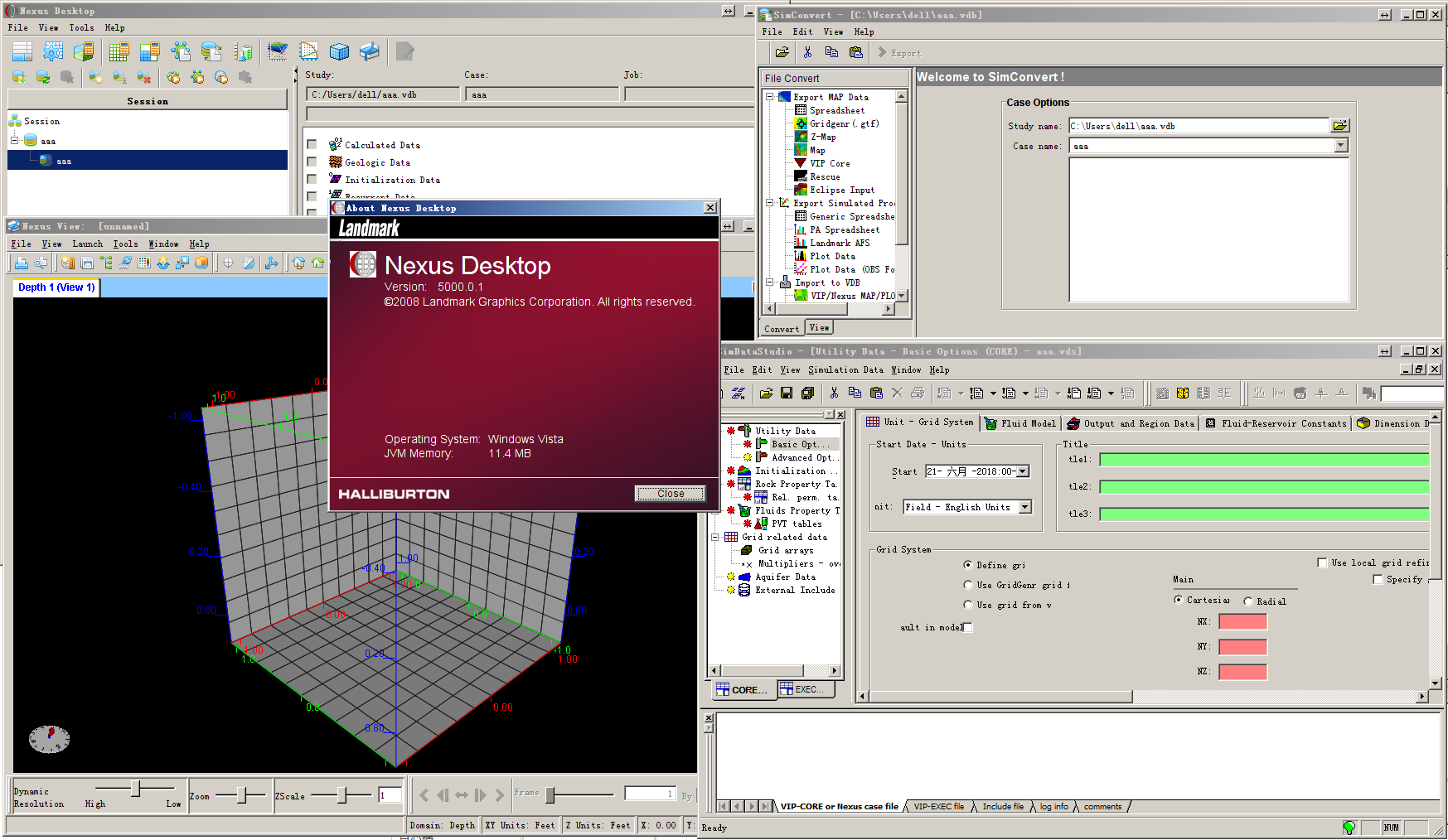Collapse the Import to VDB tree node
The height and width of the screenshot is (840, 1448).
click(x=770, y=282)
